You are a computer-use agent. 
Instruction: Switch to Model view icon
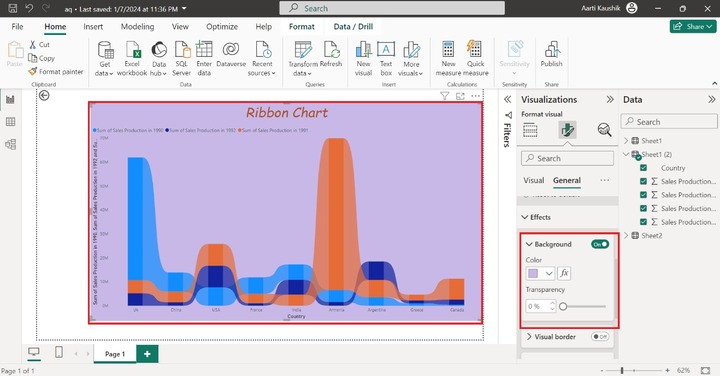coord(10,144)
